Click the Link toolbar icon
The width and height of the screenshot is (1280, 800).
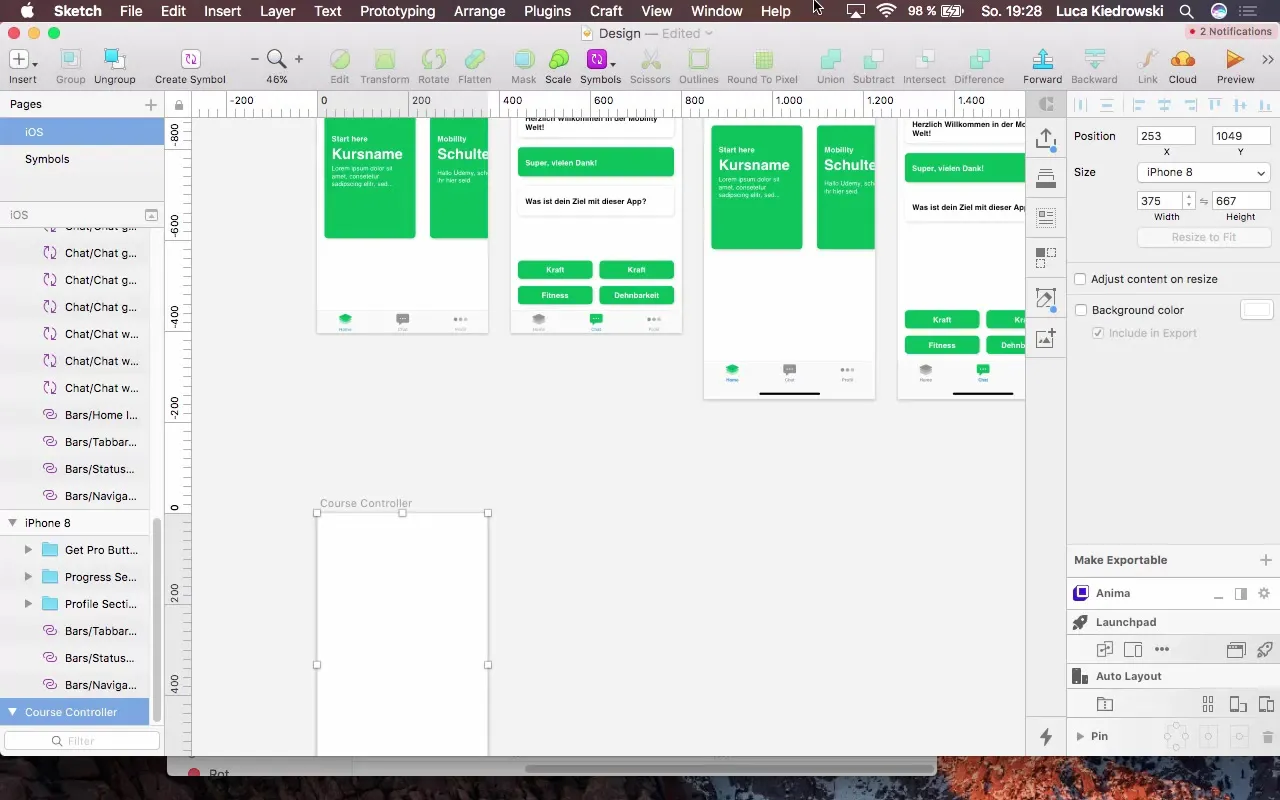1147,60
